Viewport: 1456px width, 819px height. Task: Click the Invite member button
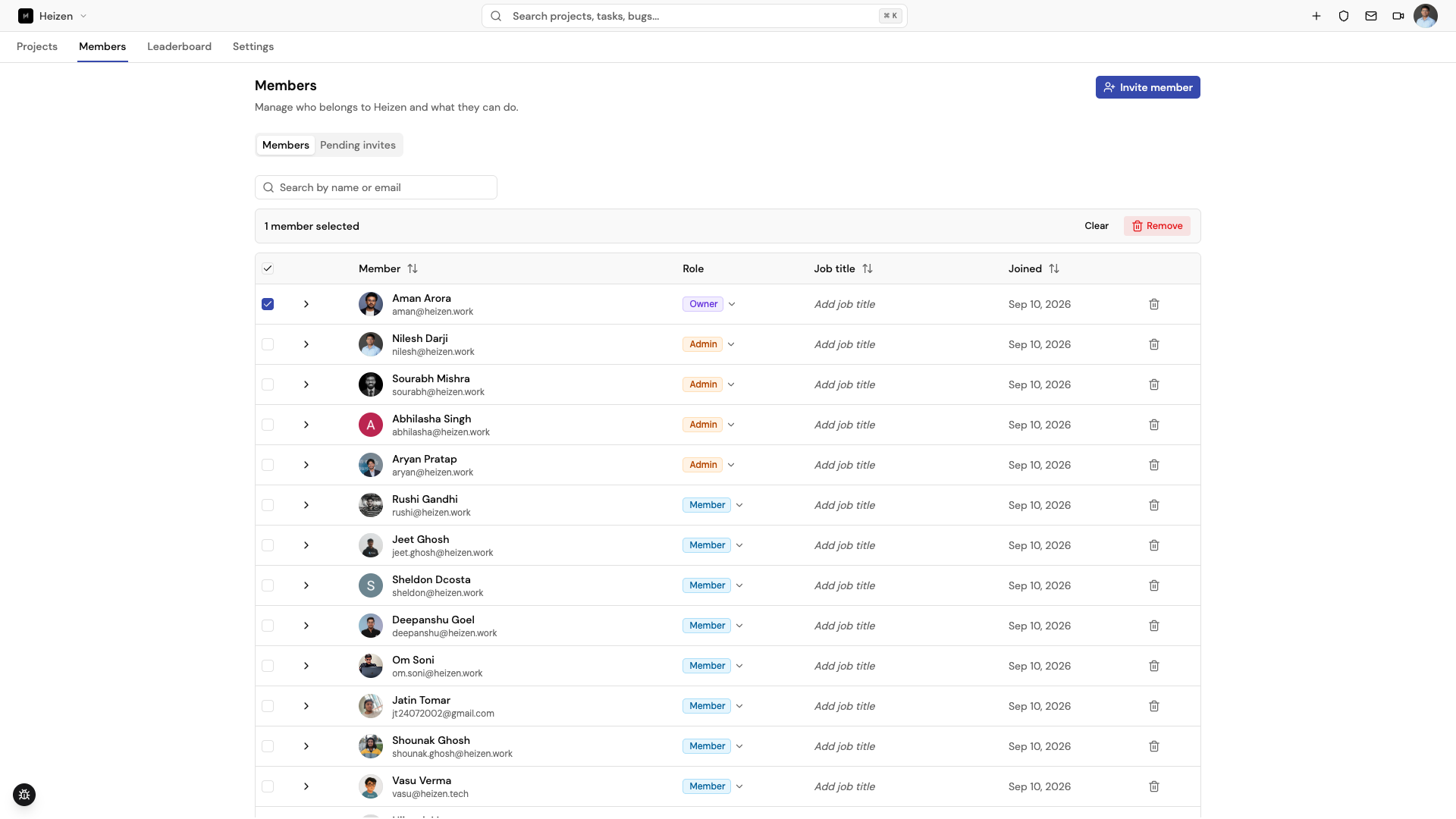(x=1147, y=87)
